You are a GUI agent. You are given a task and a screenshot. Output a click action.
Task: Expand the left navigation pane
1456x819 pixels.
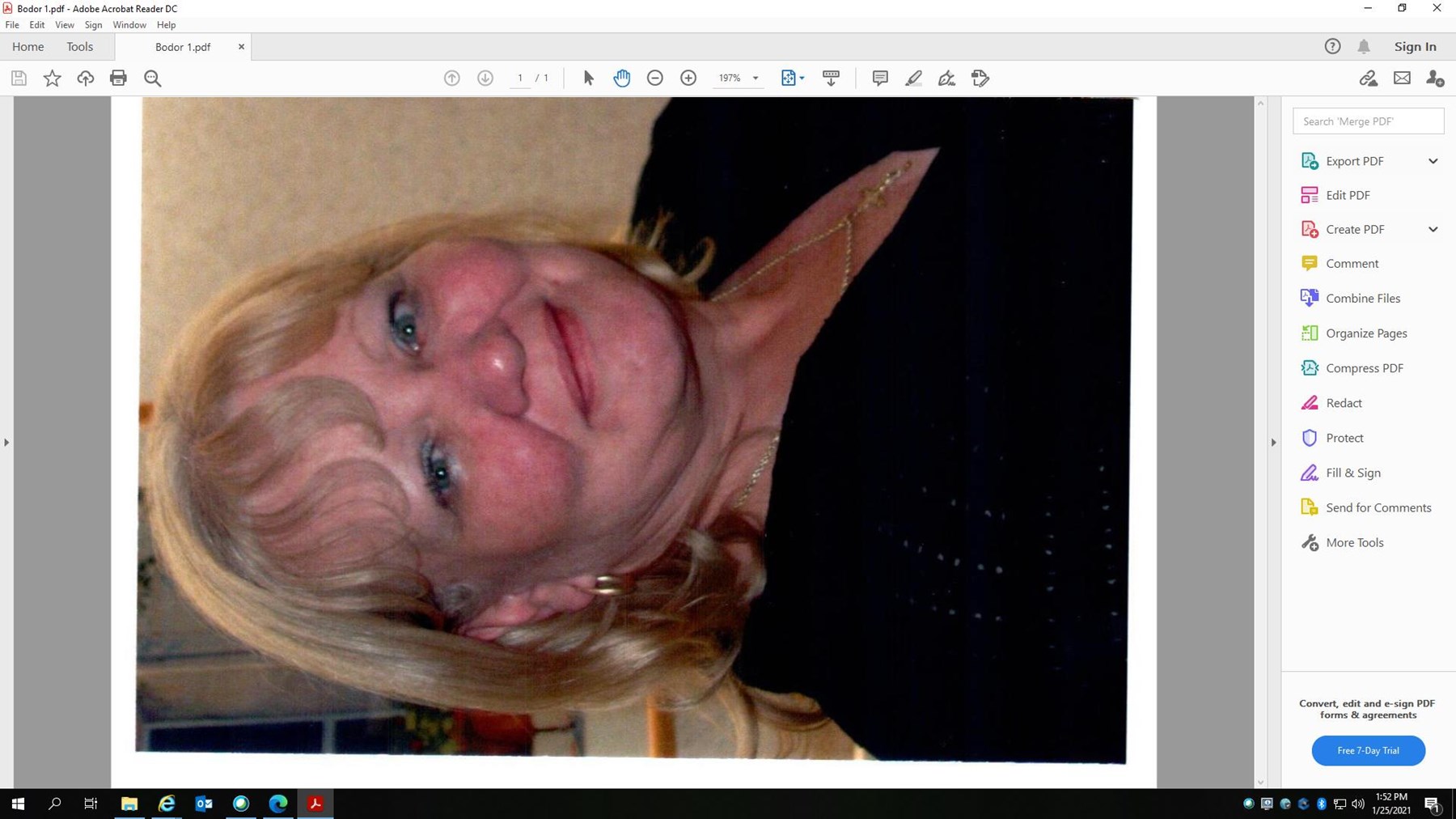[x=6, y=443]
